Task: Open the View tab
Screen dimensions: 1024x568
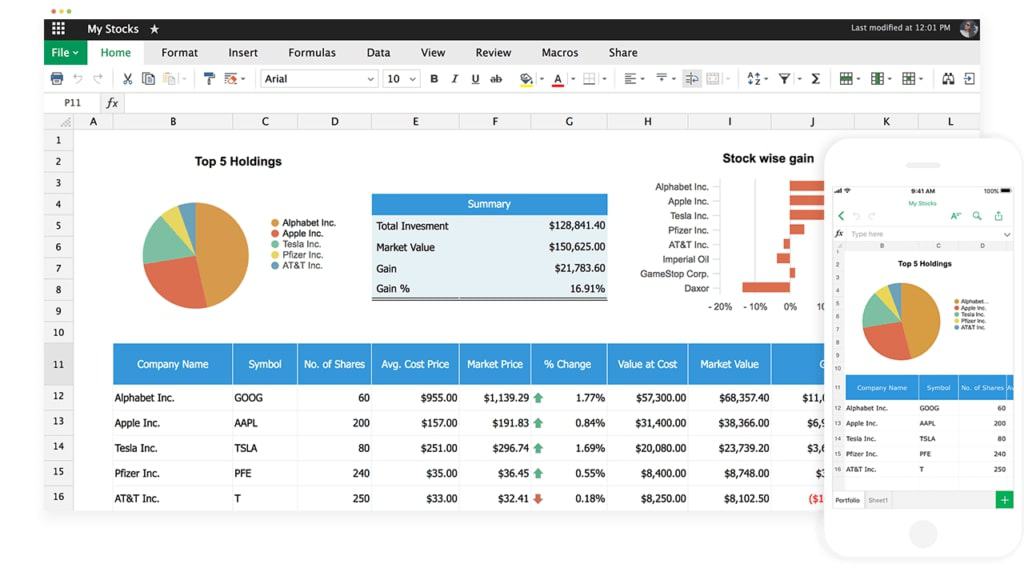Action: coord(433,53)
